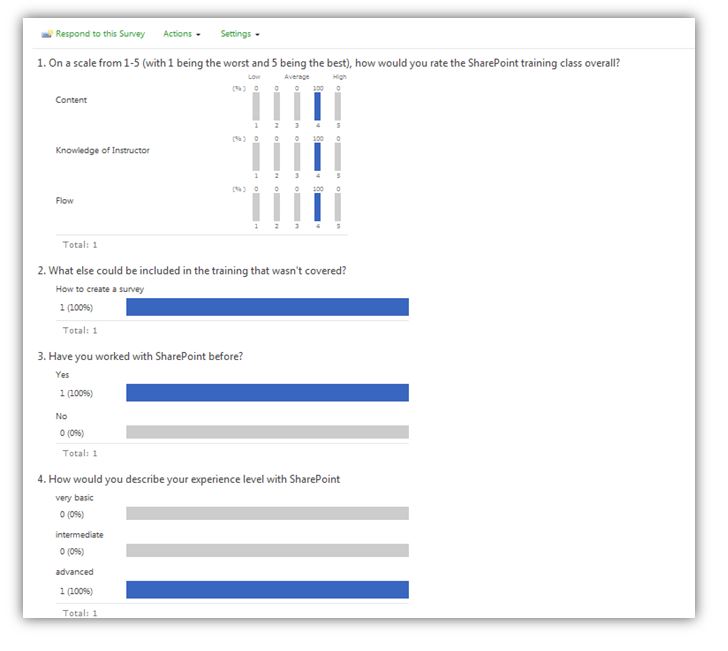Click the 'High' scale header label

click(339, 77)
